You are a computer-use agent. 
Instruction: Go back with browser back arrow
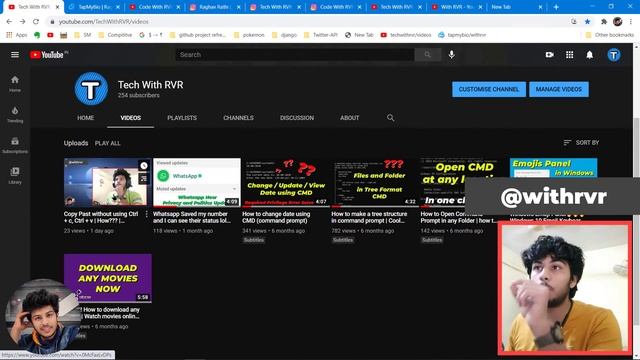[x=9, y=22]
